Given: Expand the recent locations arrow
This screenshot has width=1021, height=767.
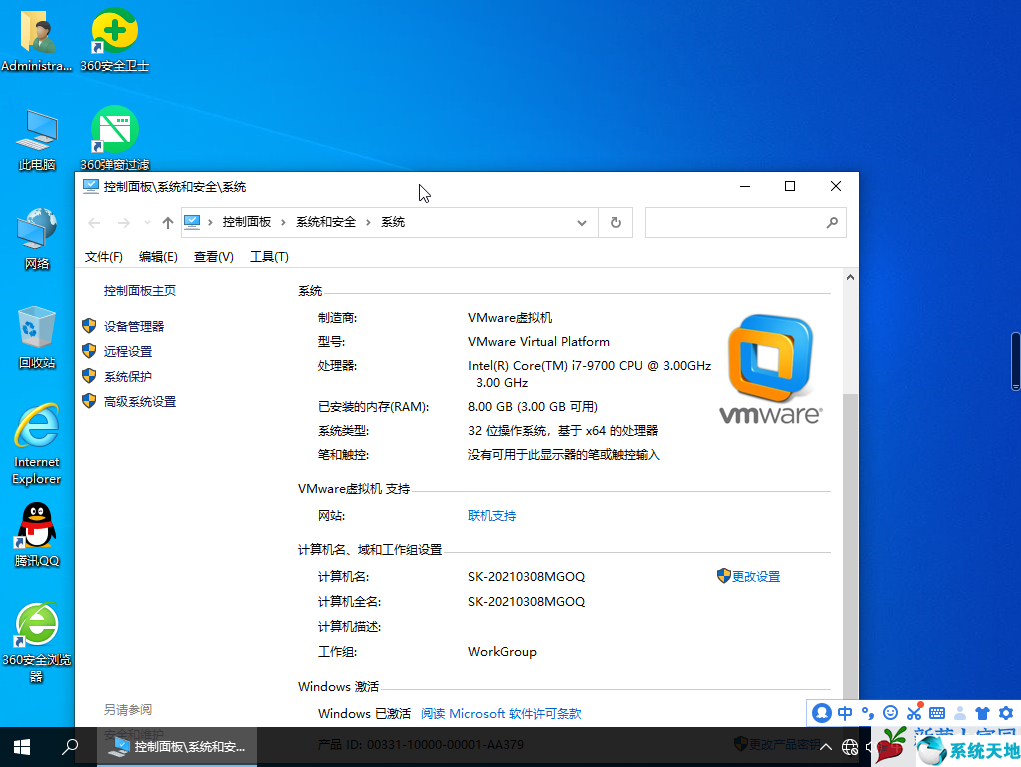Looking at the screenshot, I should (x=148, y=223).
